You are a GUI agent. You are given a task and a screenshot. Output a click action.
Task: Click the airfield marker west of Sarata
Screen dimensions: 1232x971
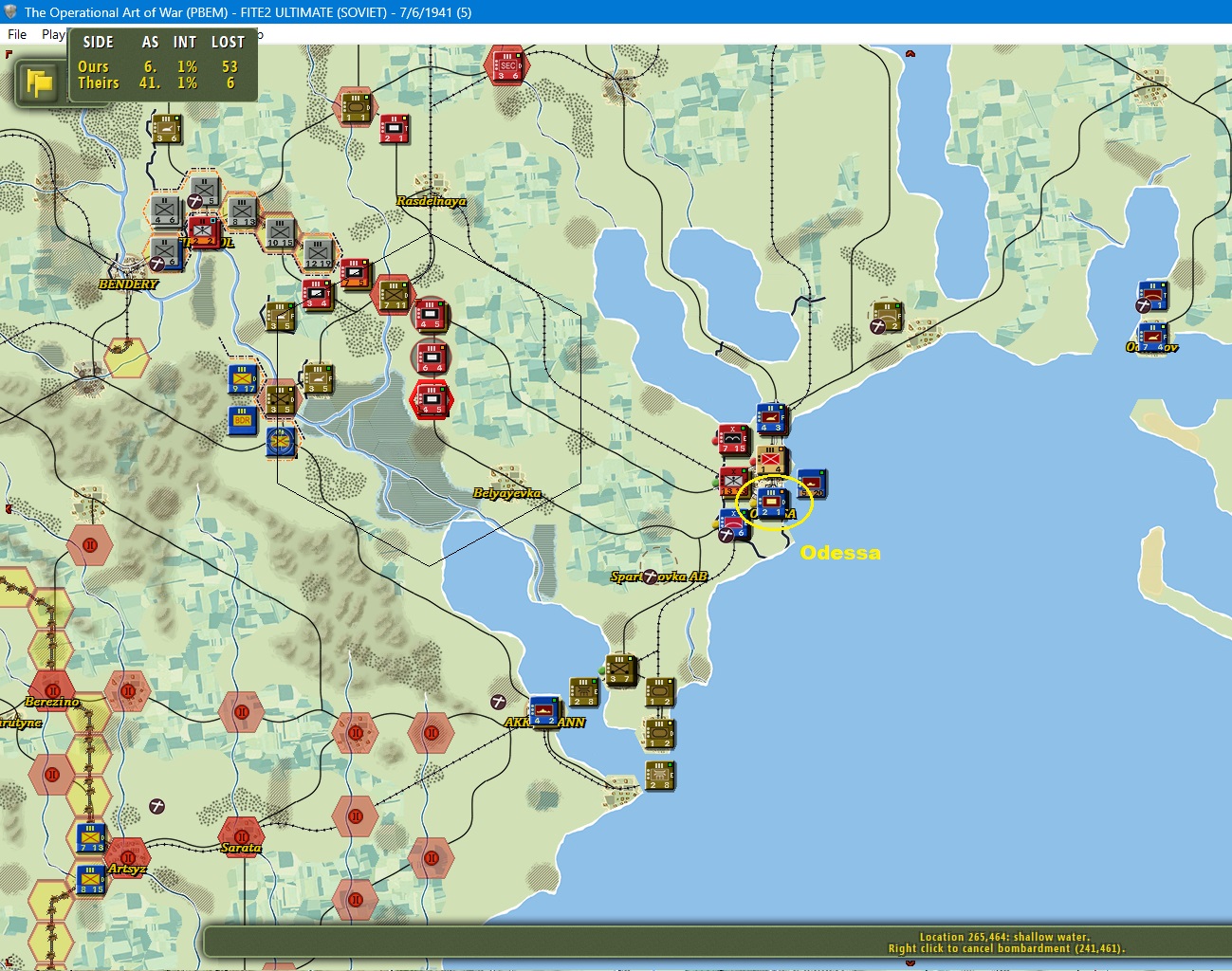tap(157, 806)
